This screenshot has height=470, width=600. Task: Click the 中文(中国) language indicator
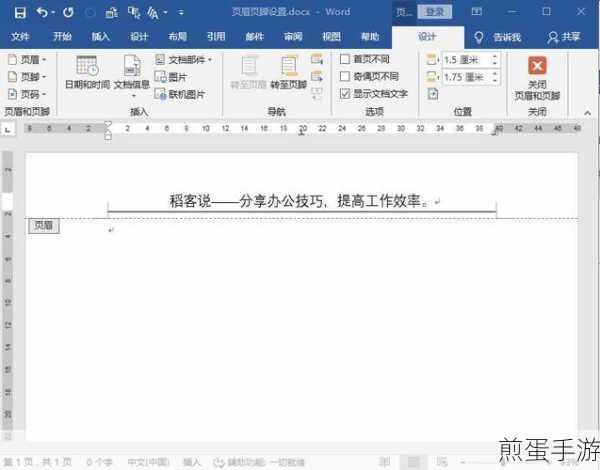[x=148, y=462]
